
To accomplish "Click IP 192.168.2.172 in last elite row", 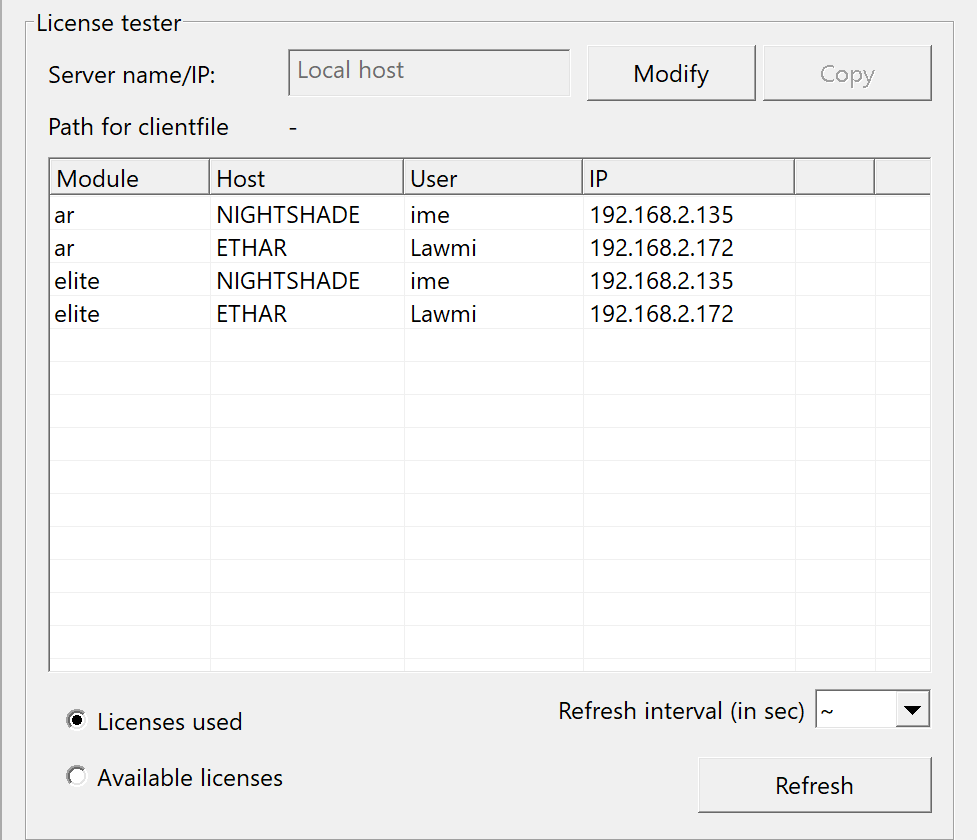I will [661, 314].
